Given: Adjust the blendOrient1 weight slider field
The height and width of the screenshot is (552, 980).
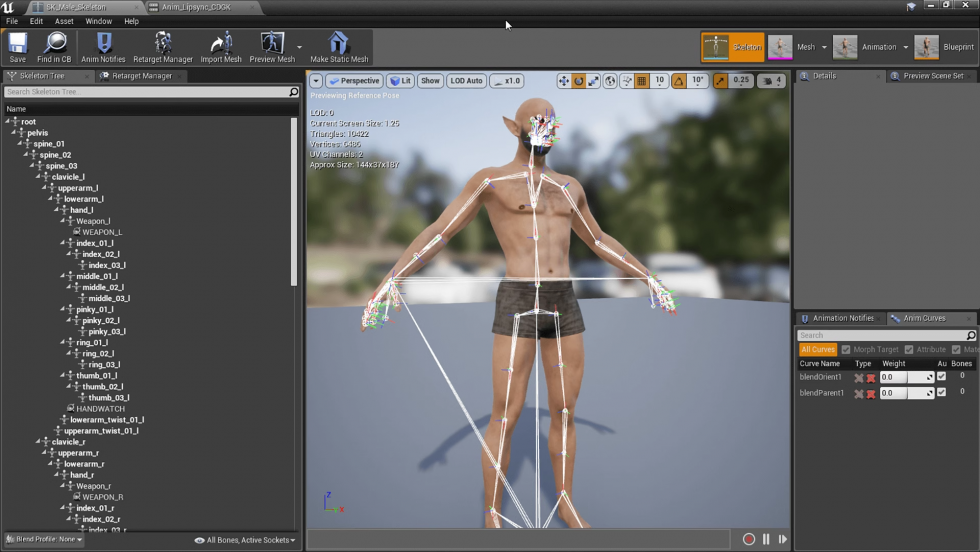Looking at the screenshot, I should point(907,377).
